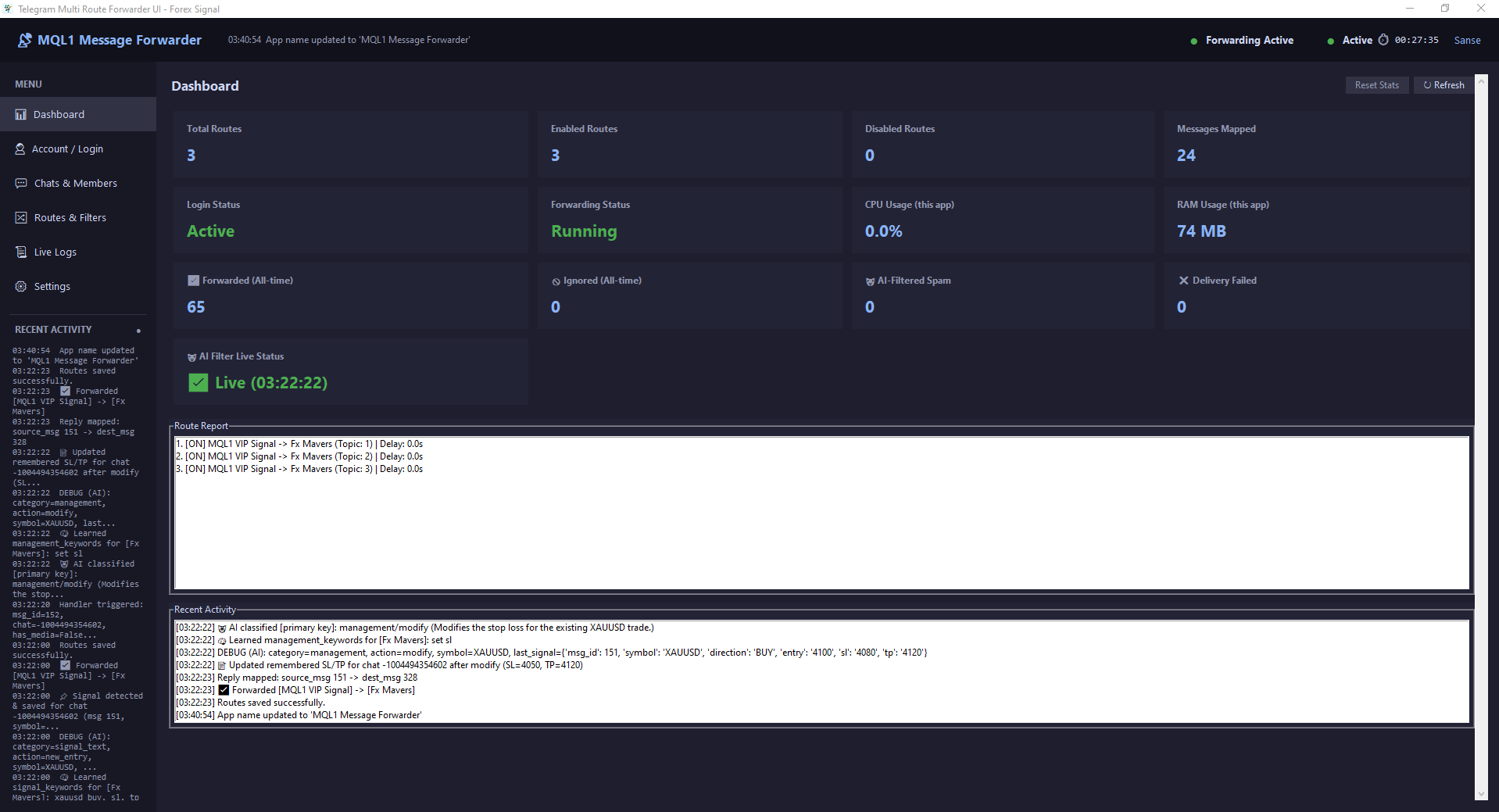Click the Messages Mapped value 24
This screenshot has height=812, width=1499.
(1186, 156)
